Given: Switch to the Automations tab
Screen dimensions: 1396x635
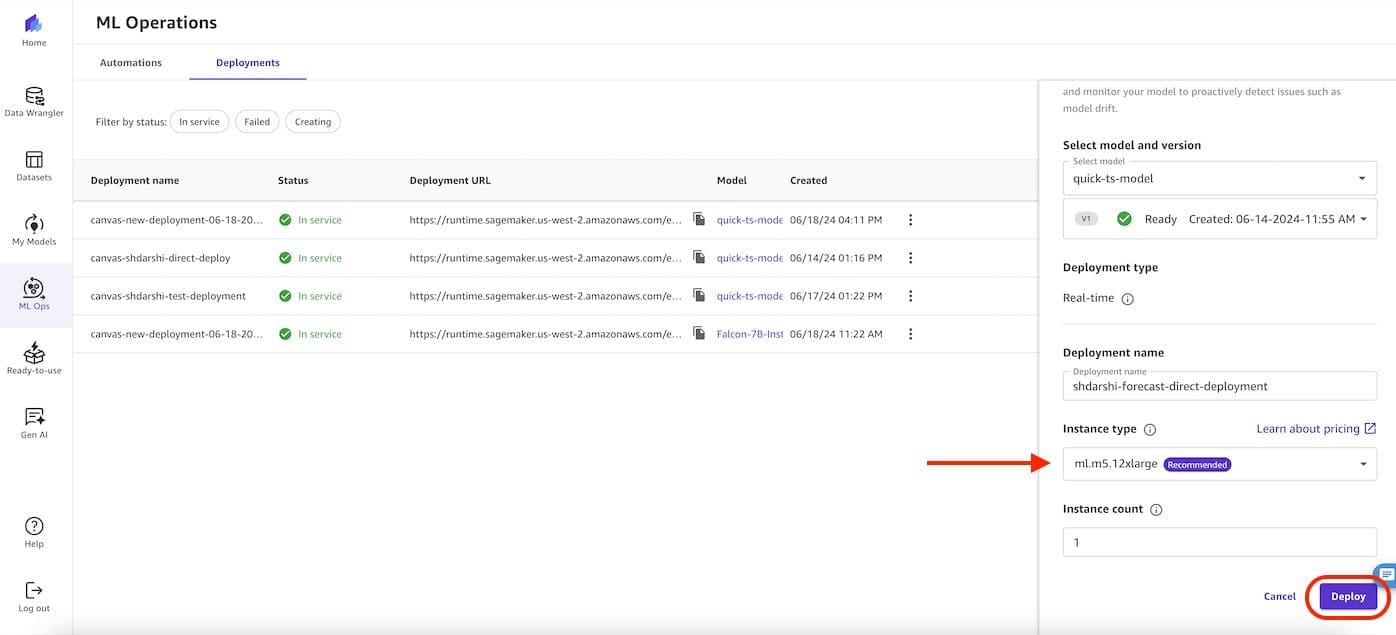Looking at the screenshot, I should (130, 62).
